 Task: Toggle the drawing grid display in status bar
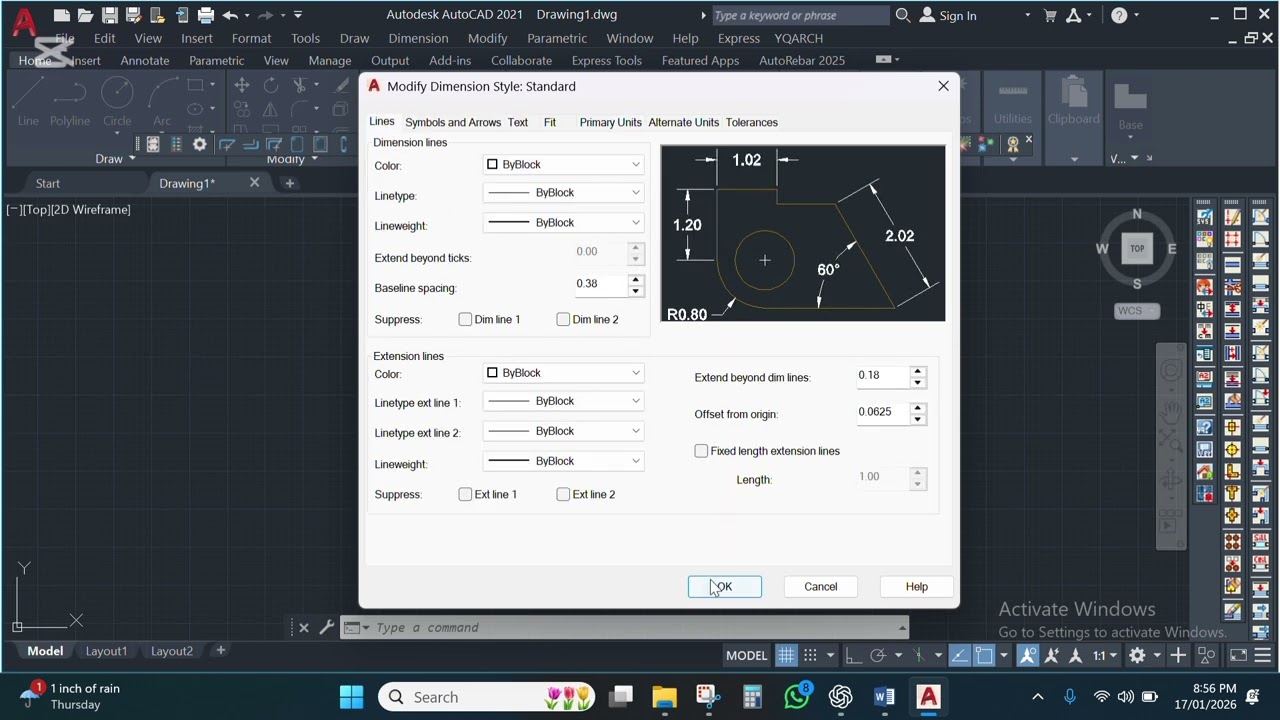tap(787, 655)
